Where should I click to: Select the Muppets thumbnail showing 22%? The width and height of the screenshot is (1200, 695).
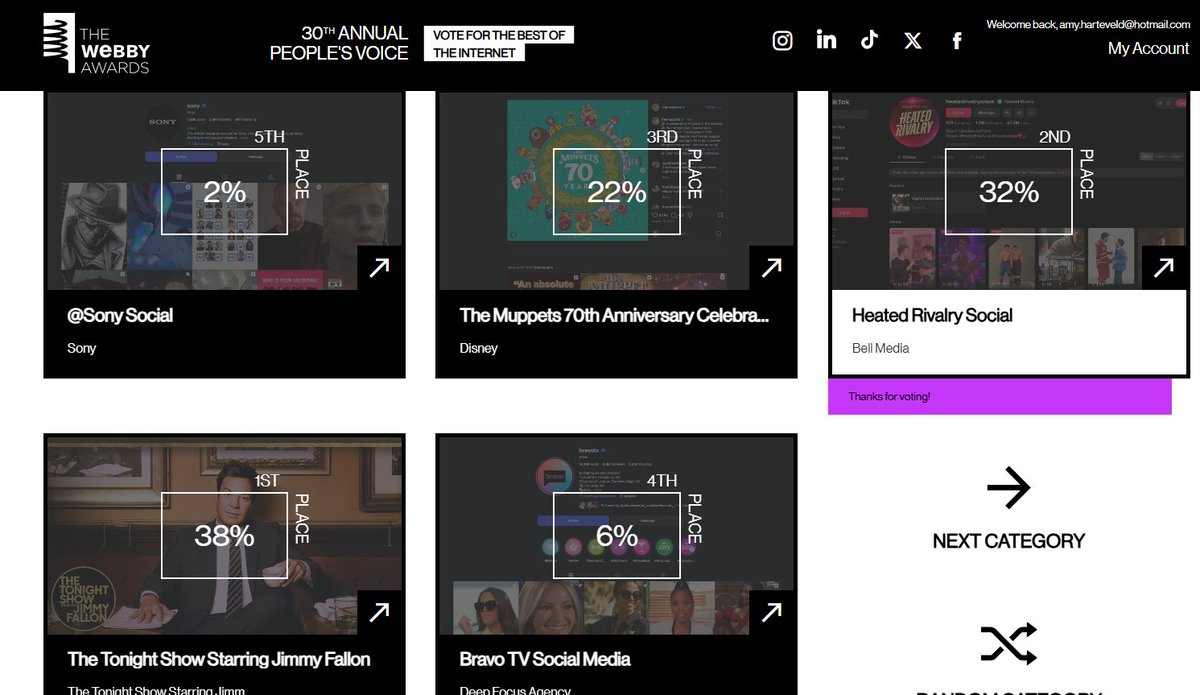point(616,191)
